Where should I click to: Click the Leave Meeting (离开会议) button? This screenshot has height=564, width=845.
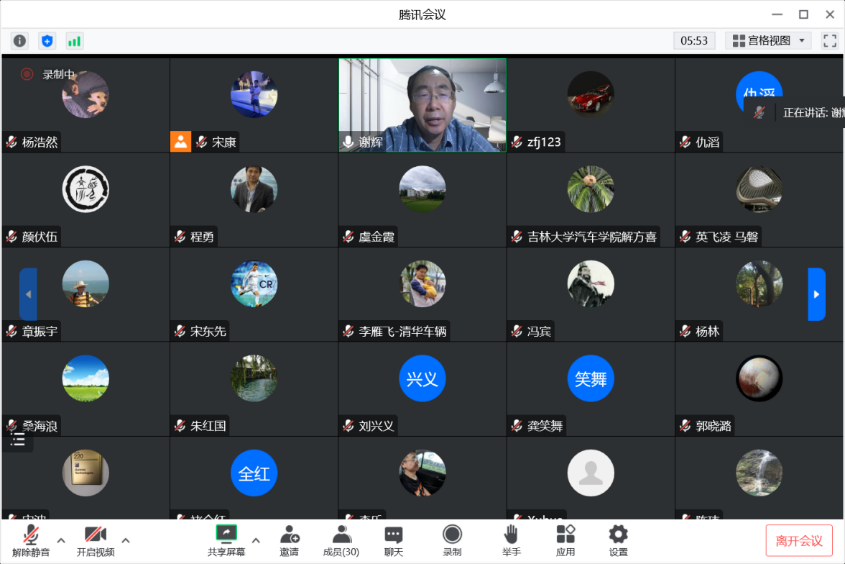click(799, 541)
